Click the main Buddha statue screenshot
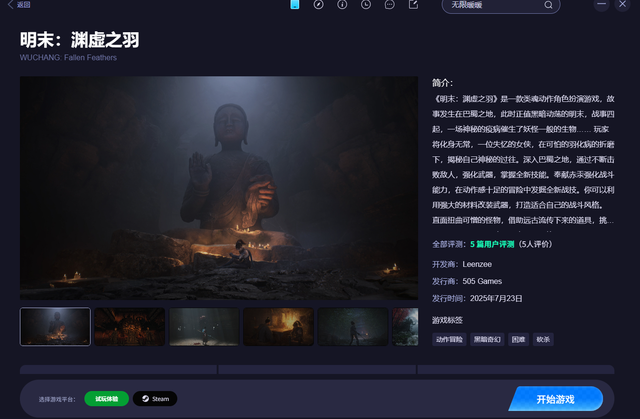Screen dimensions: 640x419 [219, 188]
